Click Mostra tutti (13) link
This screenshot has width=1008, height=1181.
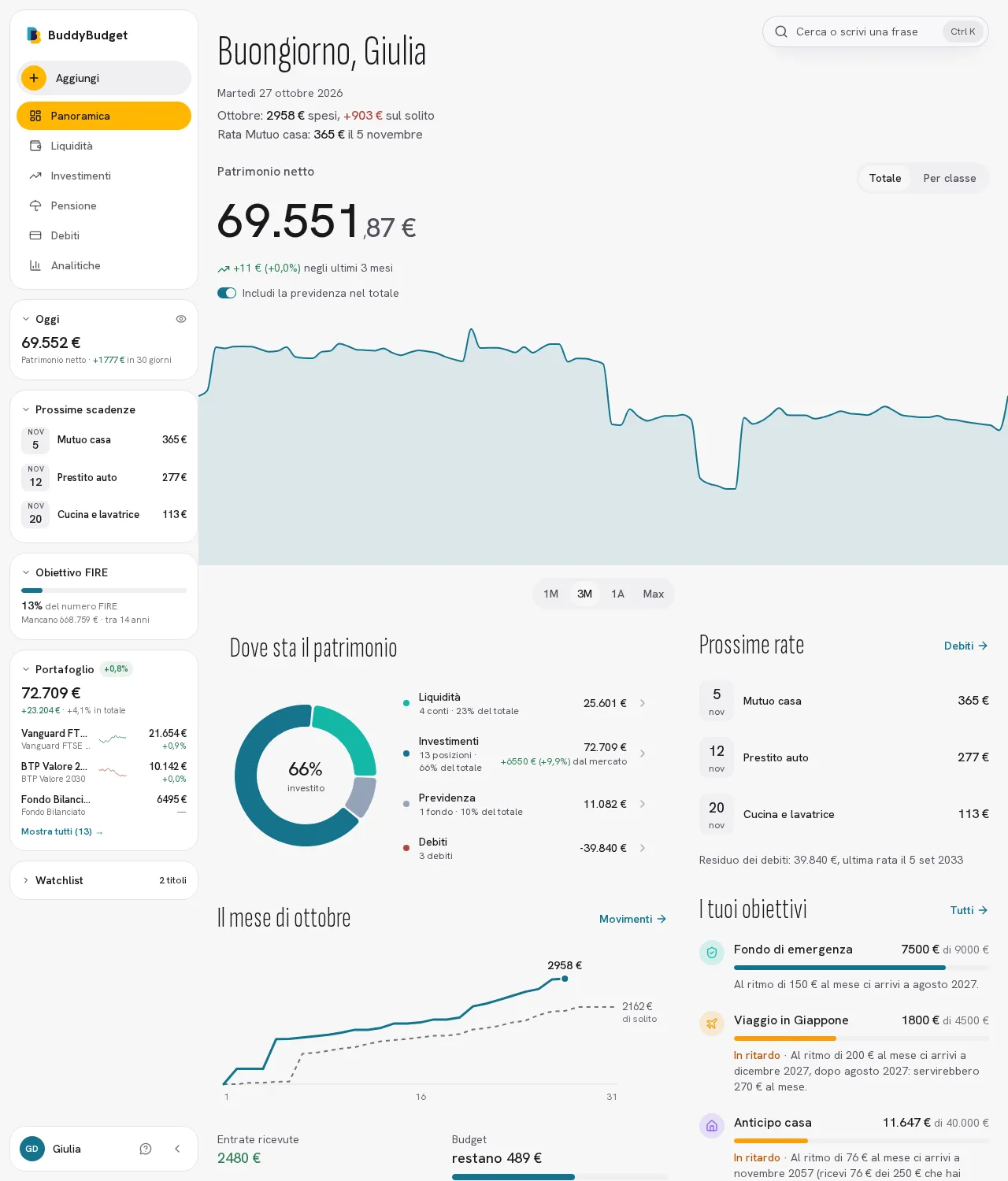click(x=62, y=831)
